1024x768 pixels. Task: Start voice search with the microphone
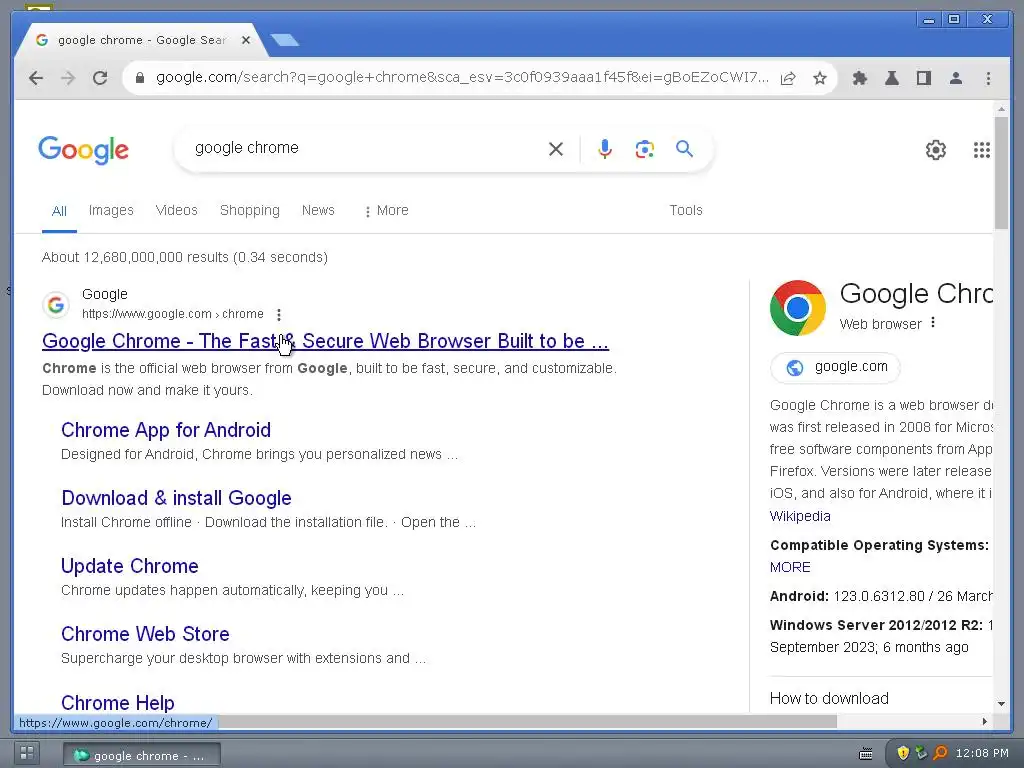(605, 149)
